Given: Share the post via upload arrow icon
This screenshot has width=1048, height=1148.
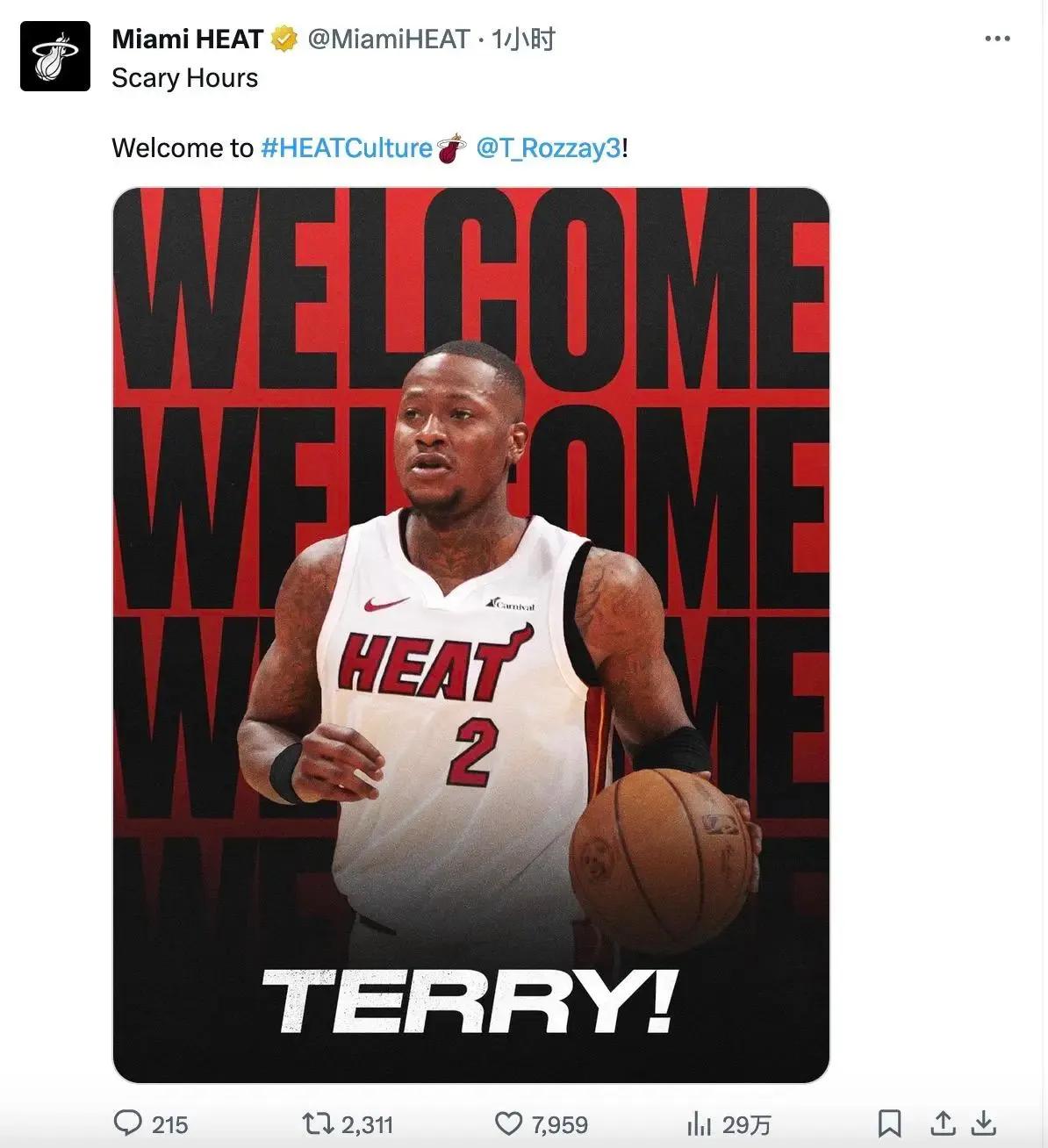Looking at the screenshot, I should click(x=943, y=1123).
